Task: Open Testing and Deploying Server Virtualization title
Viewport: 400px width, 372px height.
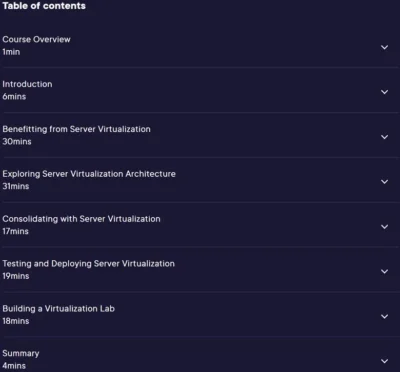Action: [x=88, y=264]
